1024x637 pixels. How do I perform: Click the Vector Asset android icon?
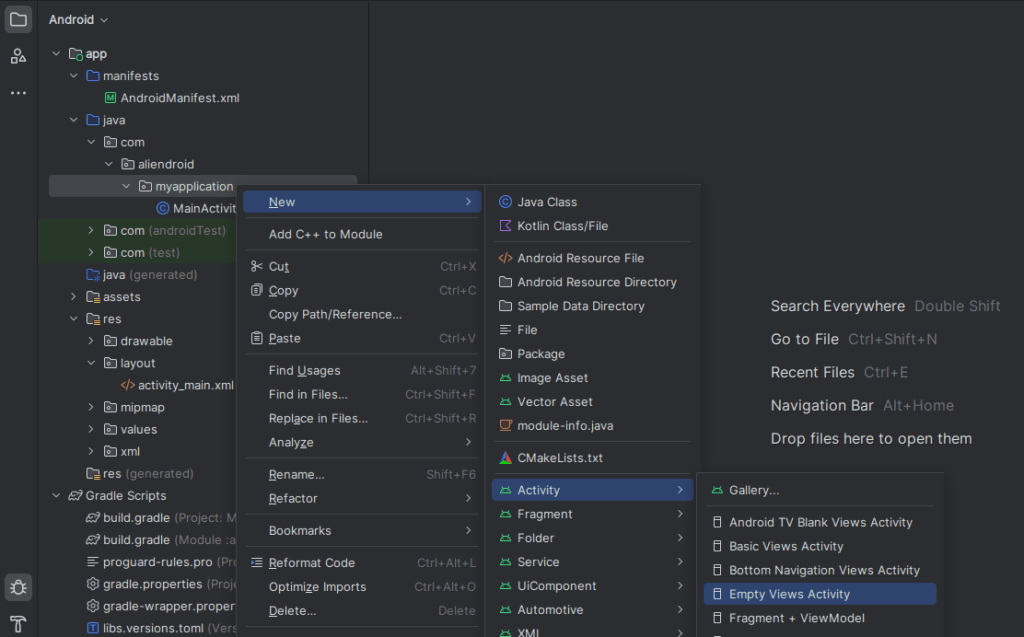click(x=505, y=402)
